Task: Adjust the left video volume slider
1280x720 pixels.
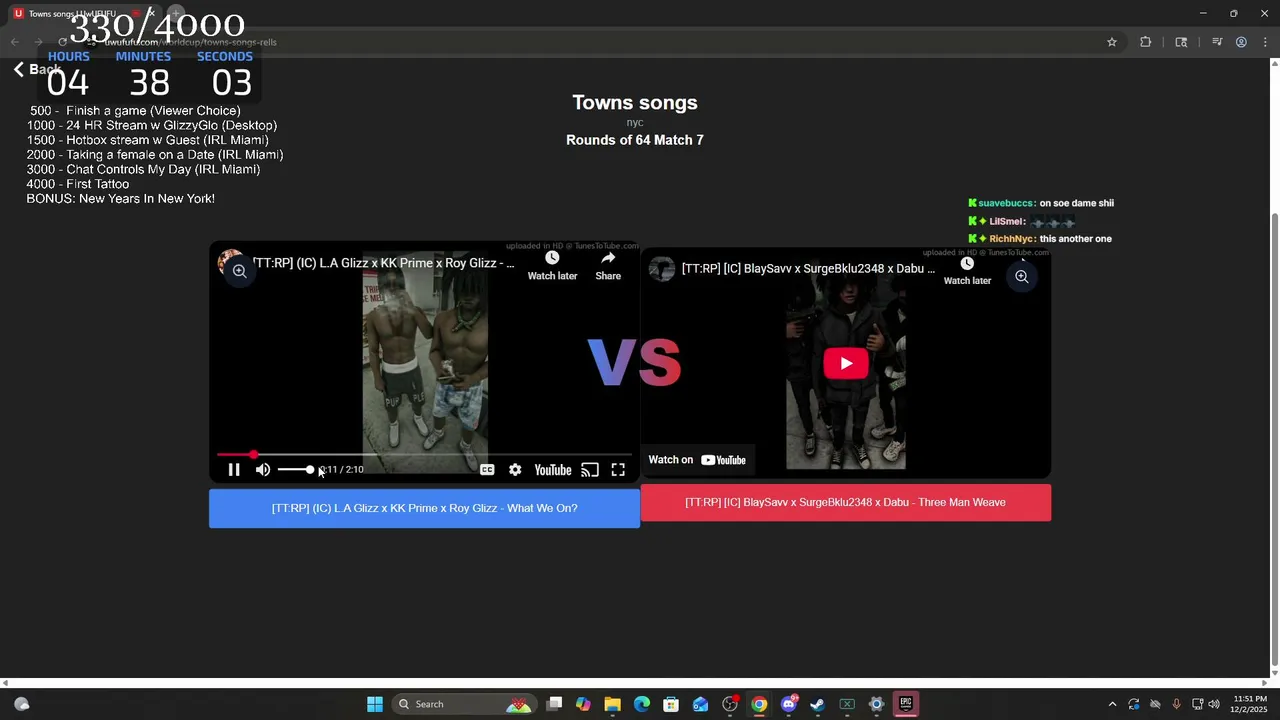Action: point(296,470)
